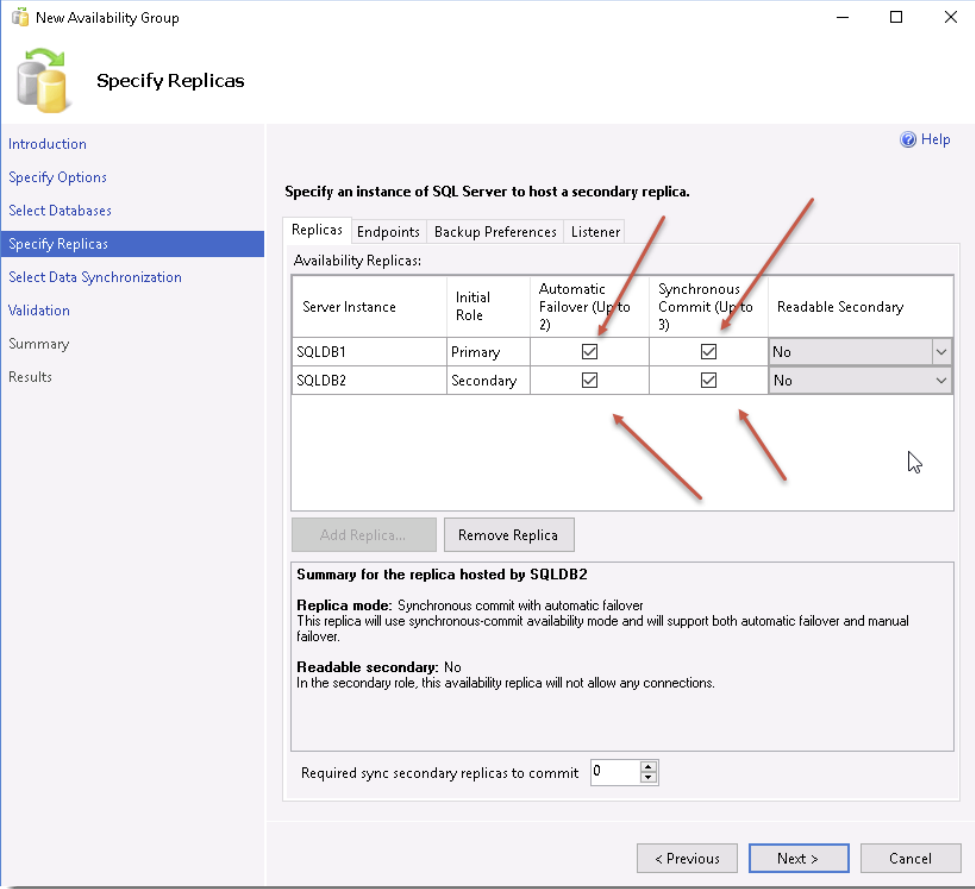Minimize the New Availability Group window

tap(843, 17)
